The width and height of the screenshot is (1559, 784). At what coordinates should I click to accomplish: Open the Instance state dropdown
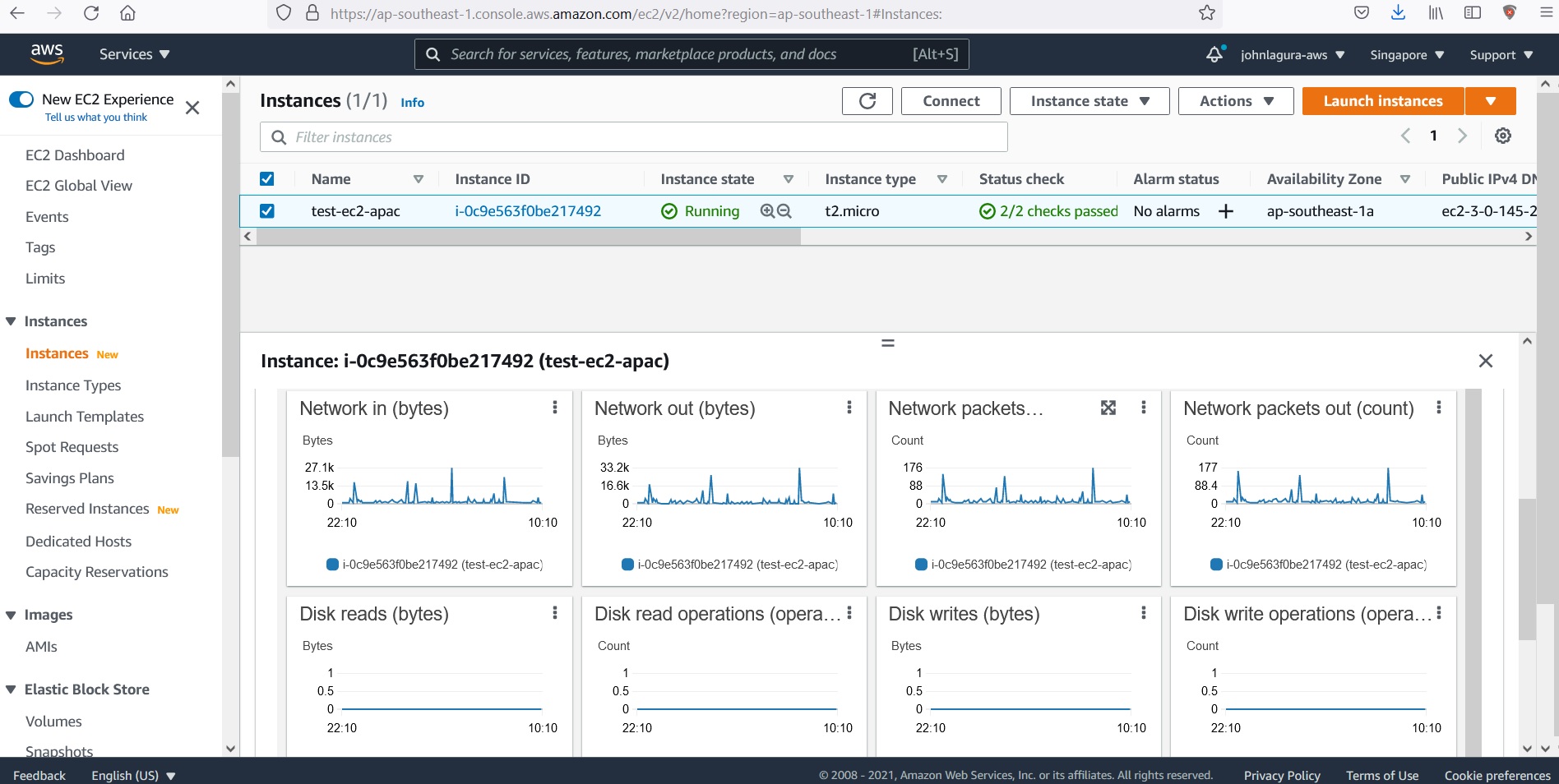tap(1089, 100)
